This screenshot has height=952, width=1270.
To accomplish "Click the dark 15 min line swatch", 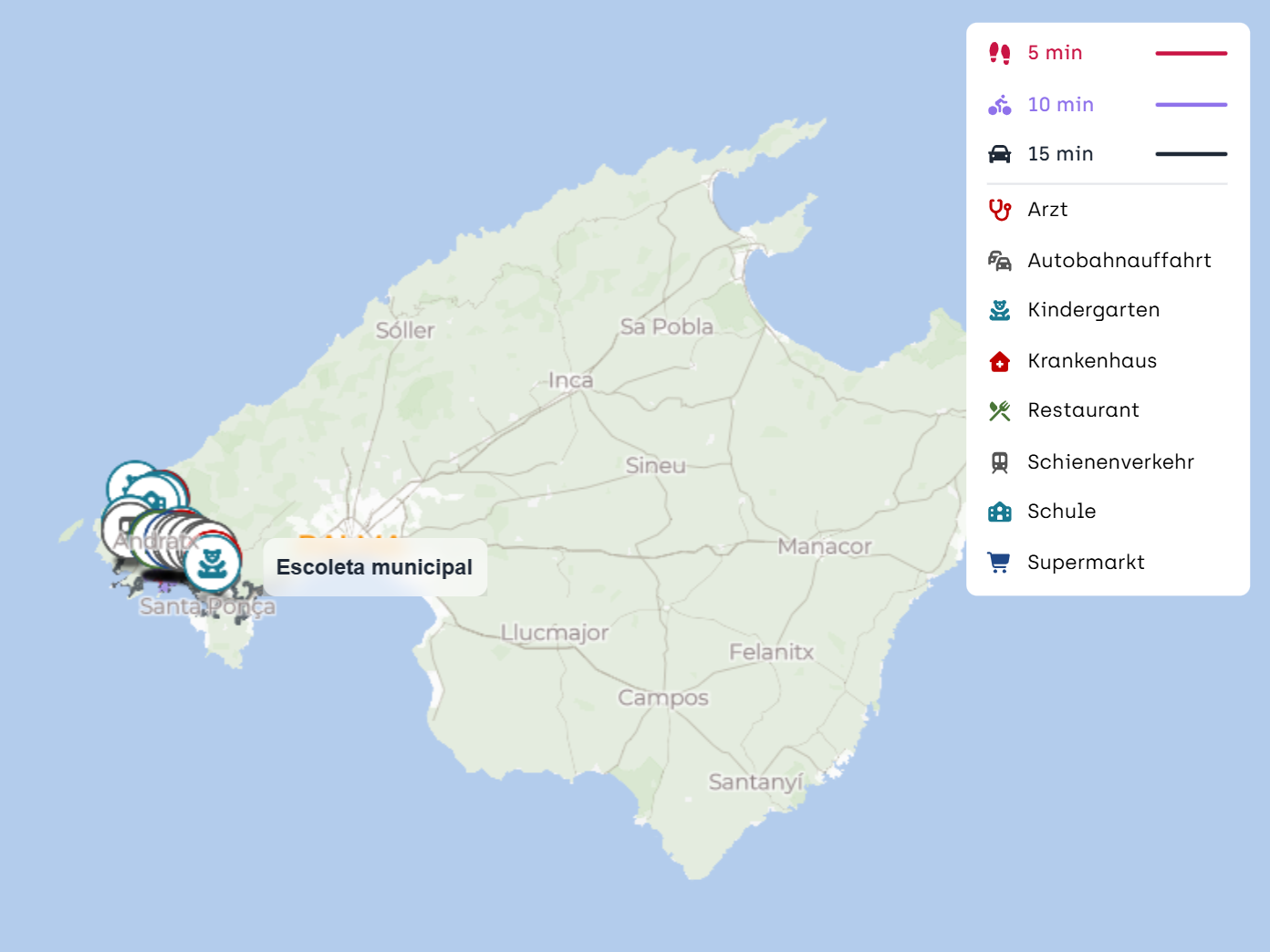I will (x=1191, y=154).
